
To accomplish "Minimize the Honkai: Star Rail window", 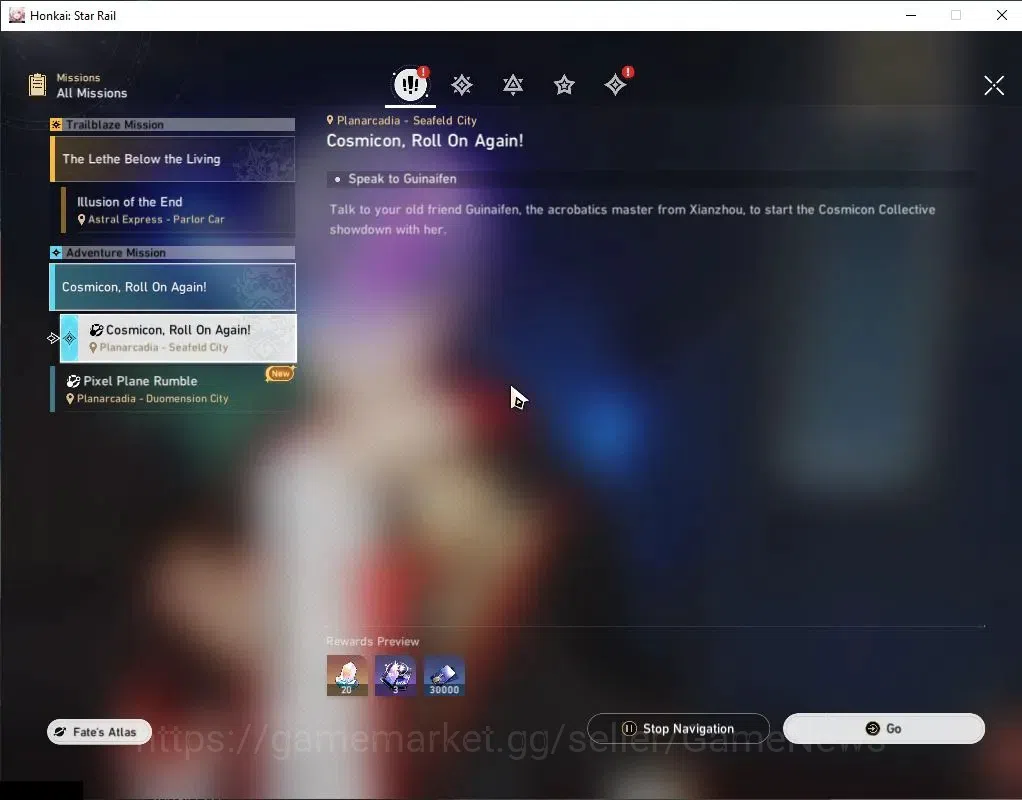I will pyautogui.click(x=911, y=15).
